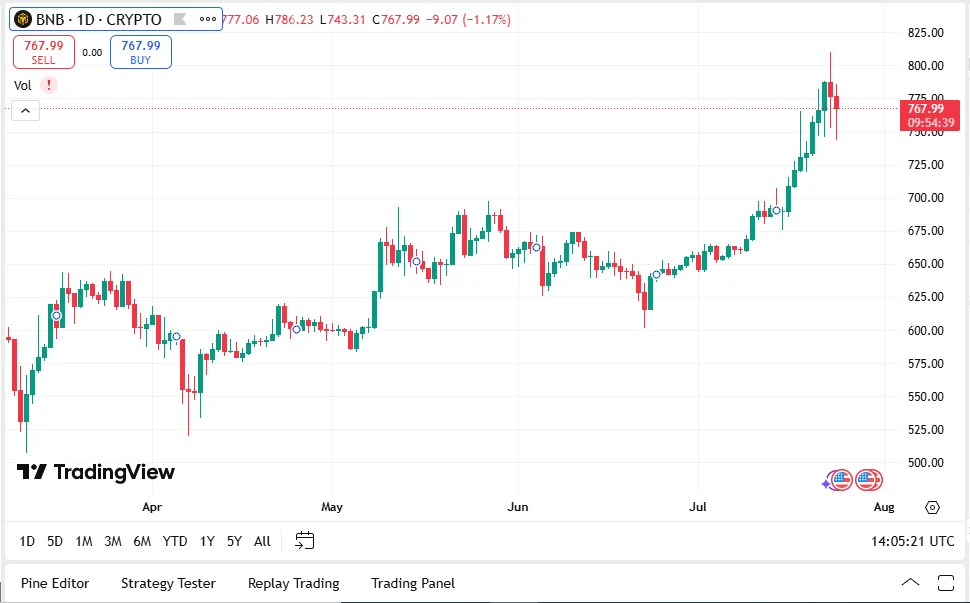Switch range to 3M
The width and height of the screenshot is (970, 603).
coord(113,541)
